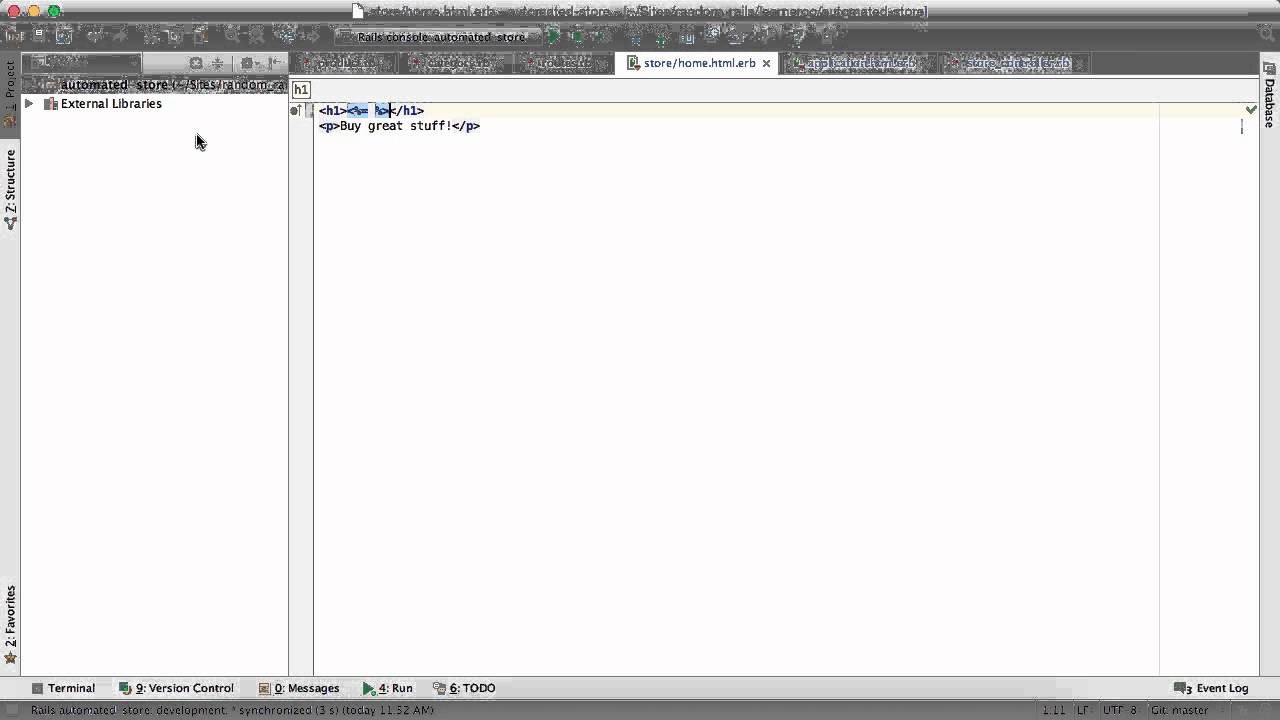Switch to routes.rb editor tab
The height and width of the screenshot is (720, 1280).
pyautogui.click(x=563, y=63)
